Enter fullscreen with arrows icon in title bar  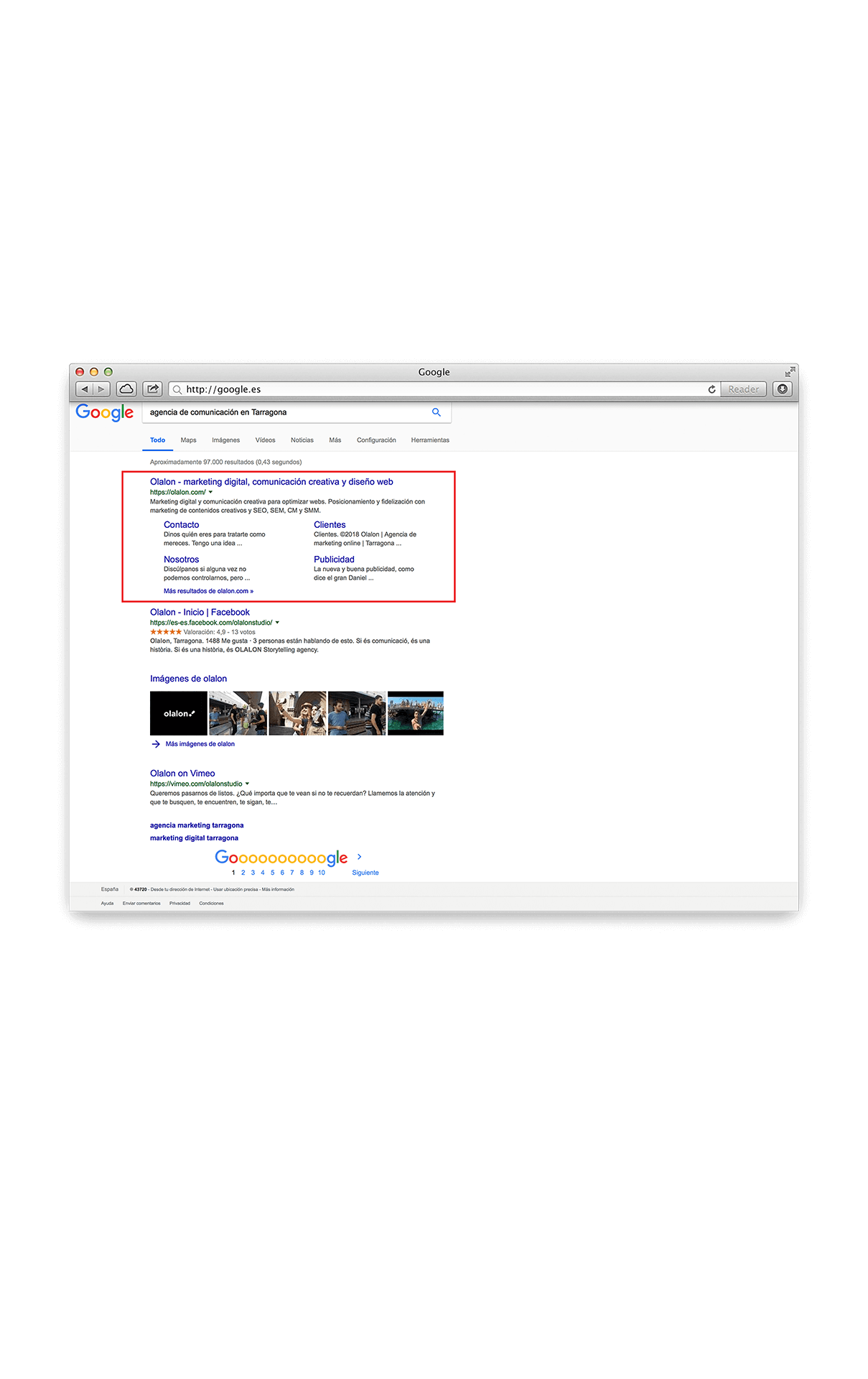point(790,372)
